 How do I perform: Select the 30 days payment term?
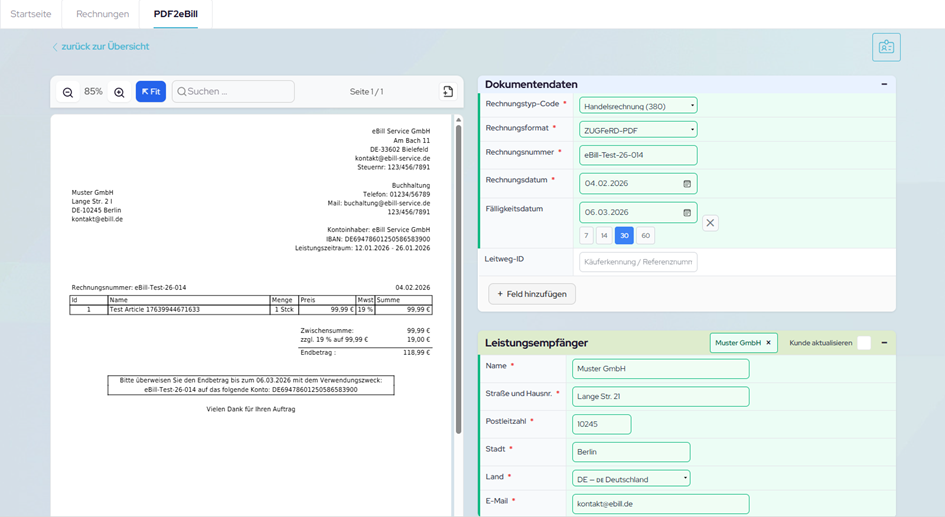pos(624,236)
